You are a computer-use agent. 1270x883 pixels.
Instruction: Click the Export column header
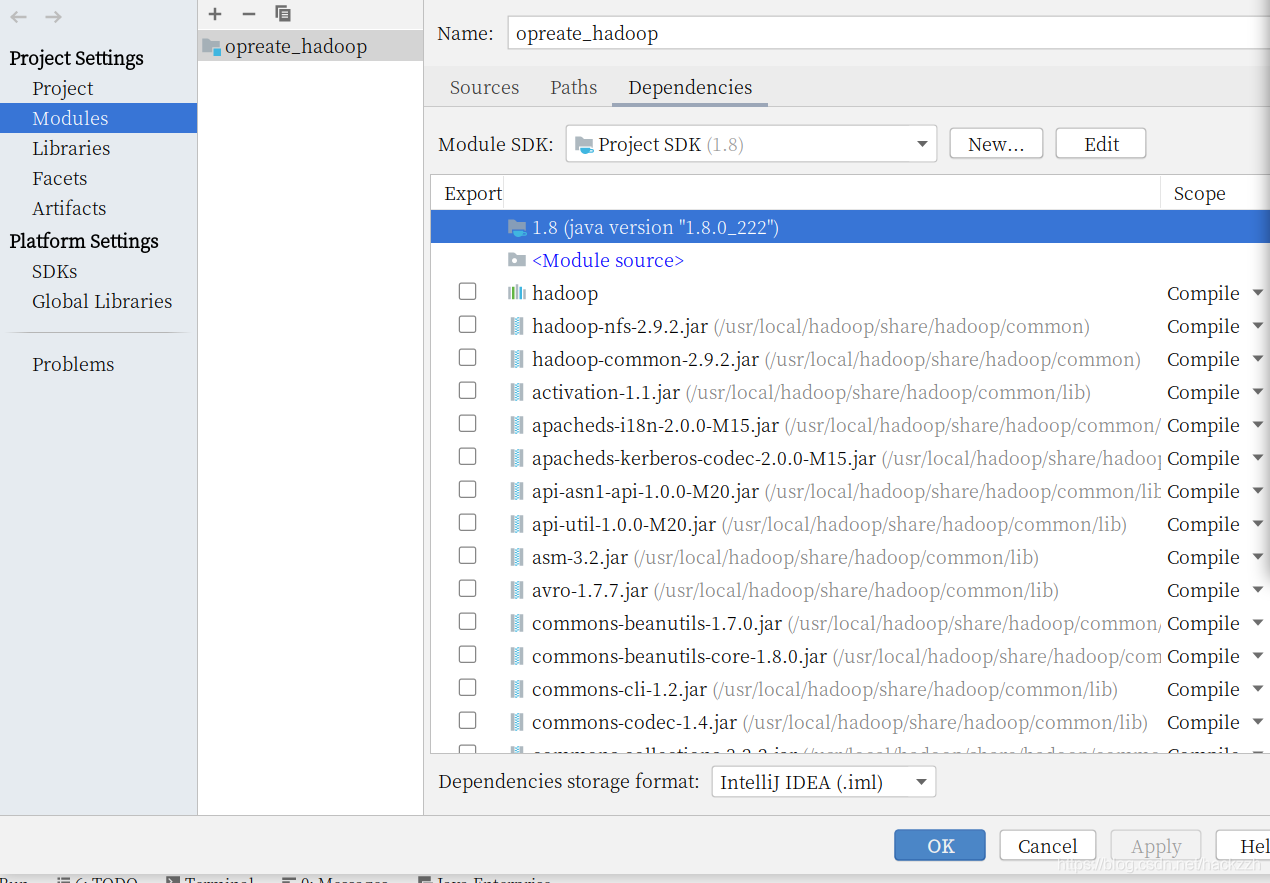pyautogui.click(x=473, y=194)
